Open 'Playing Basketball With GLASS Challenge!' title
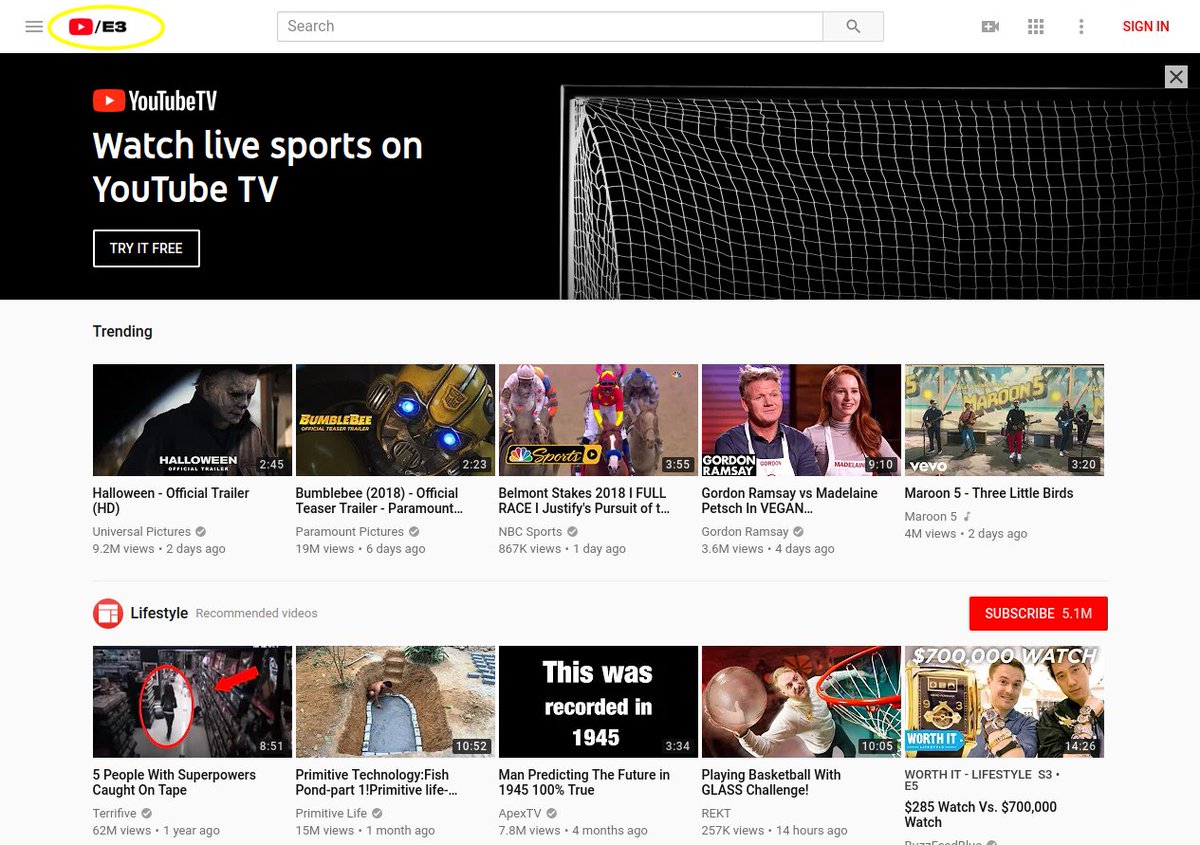 pos(771,783)
